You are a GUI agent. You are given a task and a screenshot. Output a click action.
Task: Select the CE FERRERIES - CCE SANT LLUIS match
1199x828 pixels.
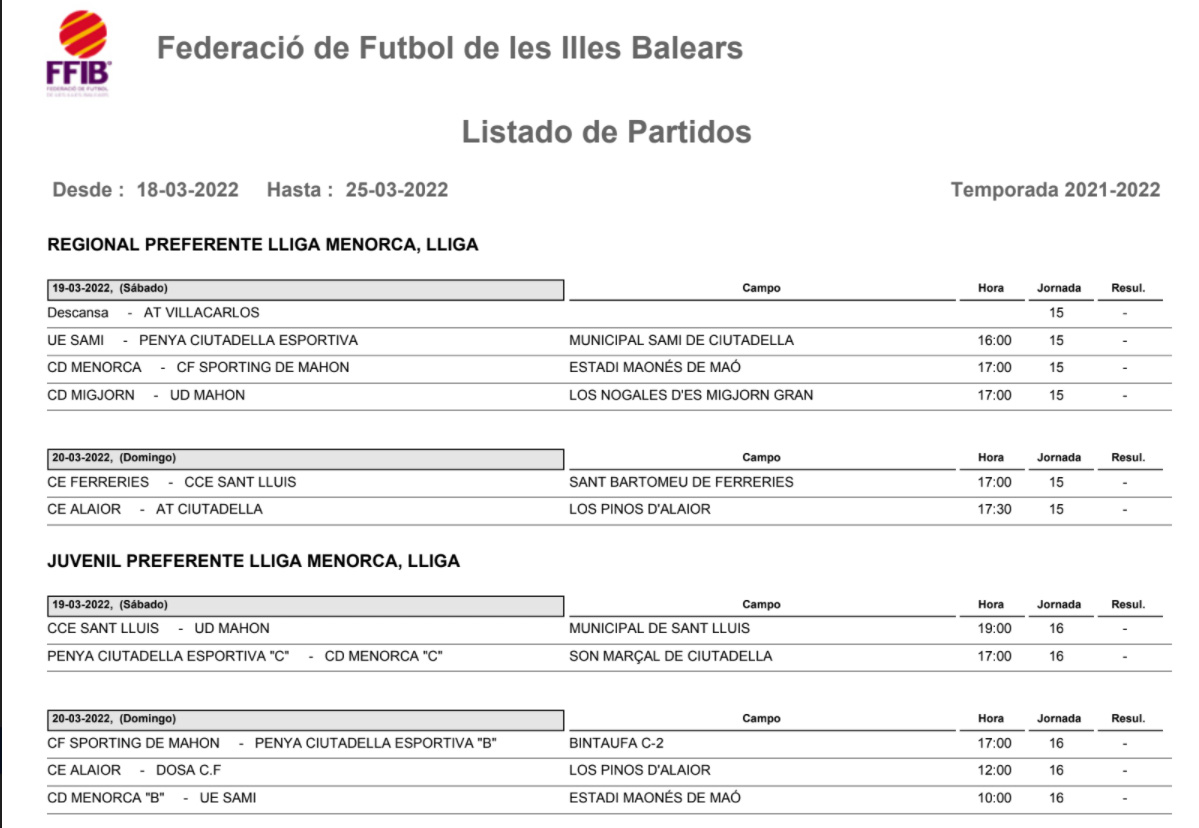pos(172,482)
